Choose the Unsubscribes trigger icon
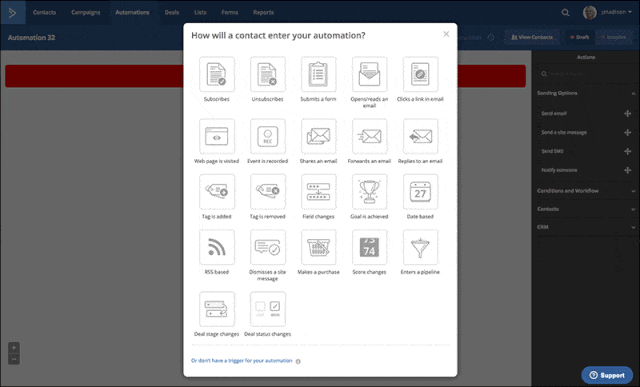Screen dimensions: 640x387 268,74
